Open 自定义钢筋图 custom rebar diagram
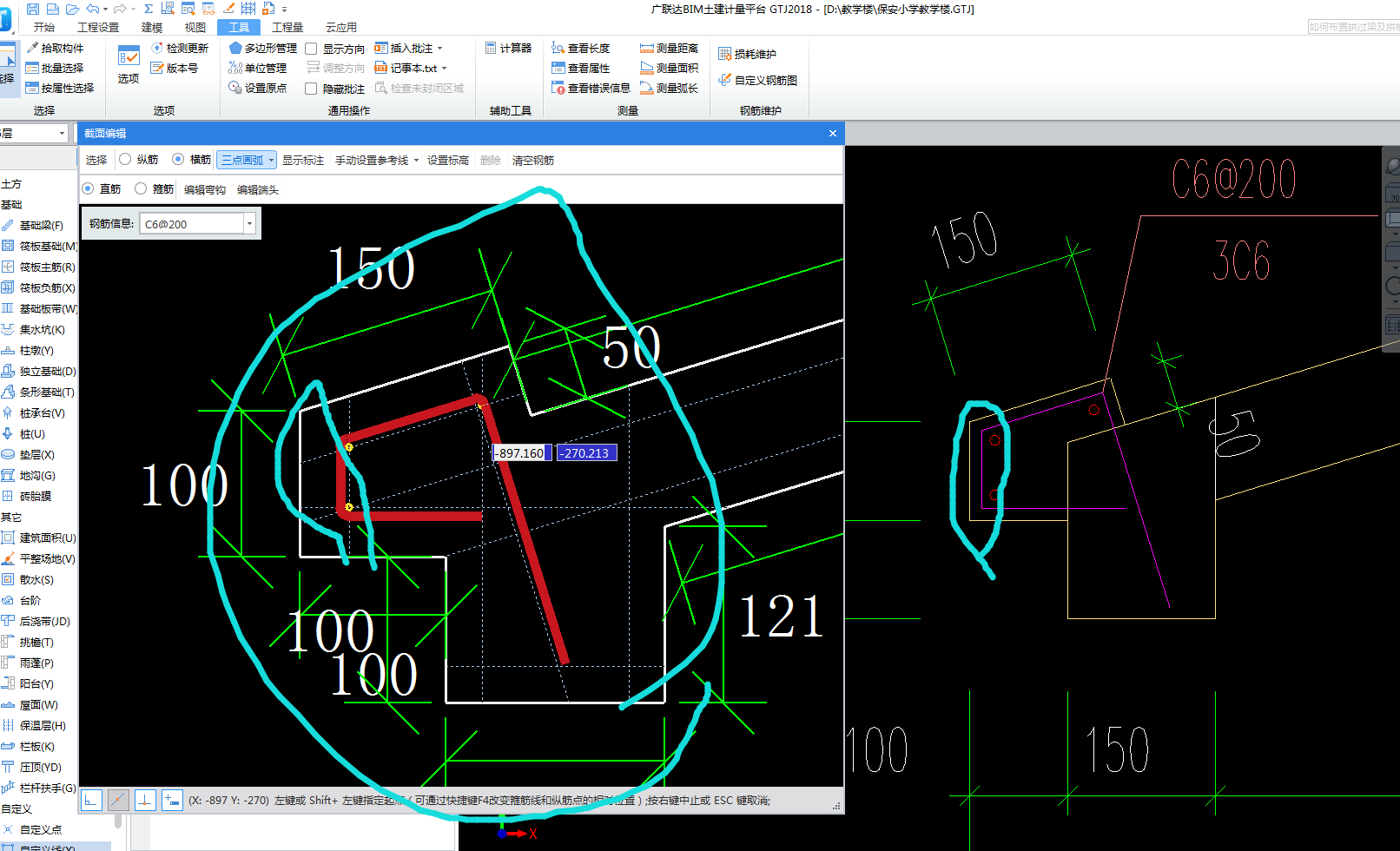The height and width of the screenshot is (851, 1400). (757, 80)
